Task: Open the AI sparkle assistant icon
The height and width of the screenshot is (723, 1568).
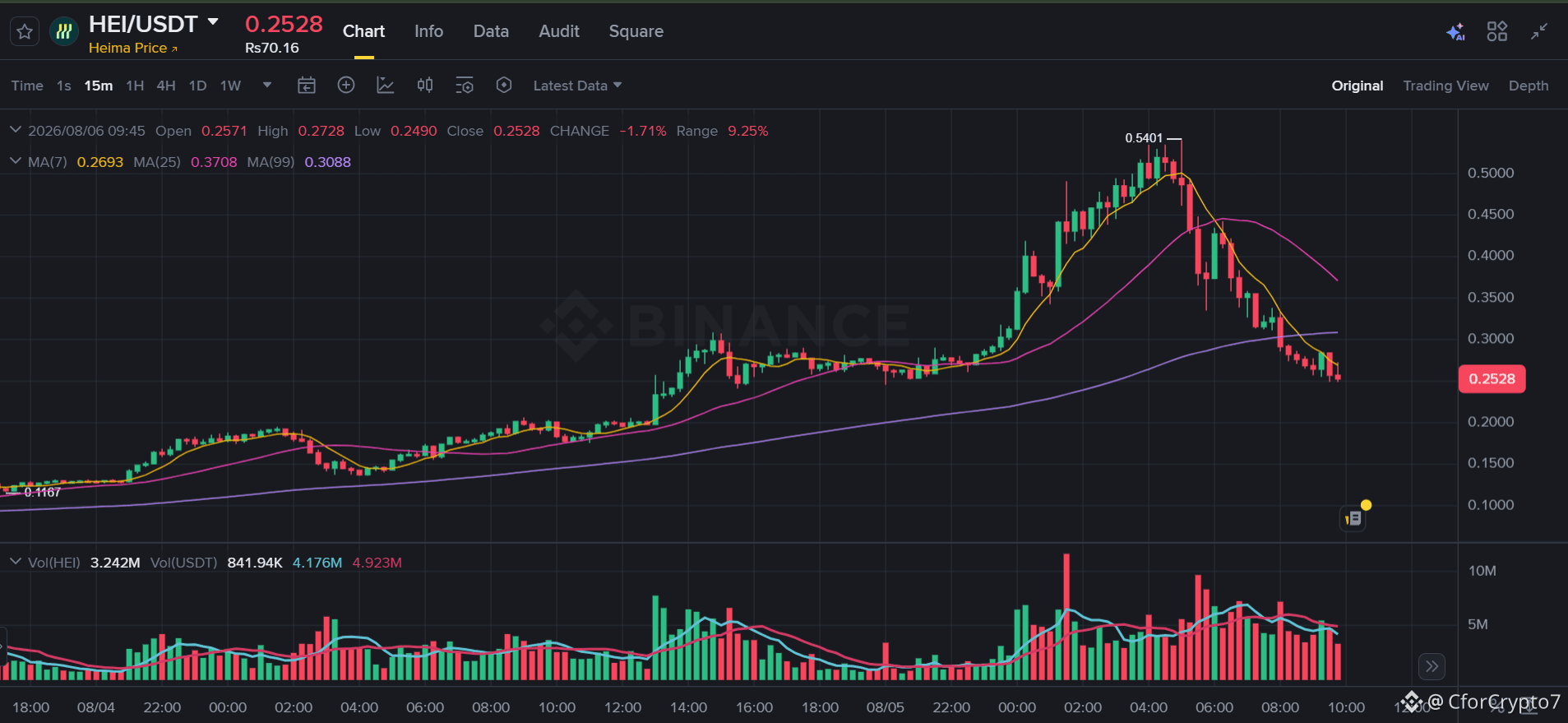Action: click(1455, 32)
